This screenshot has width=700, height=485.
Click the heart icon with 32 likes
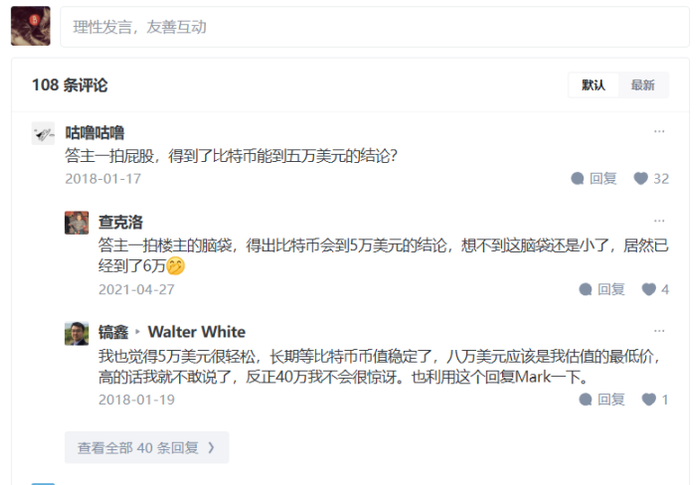[641, 179]
